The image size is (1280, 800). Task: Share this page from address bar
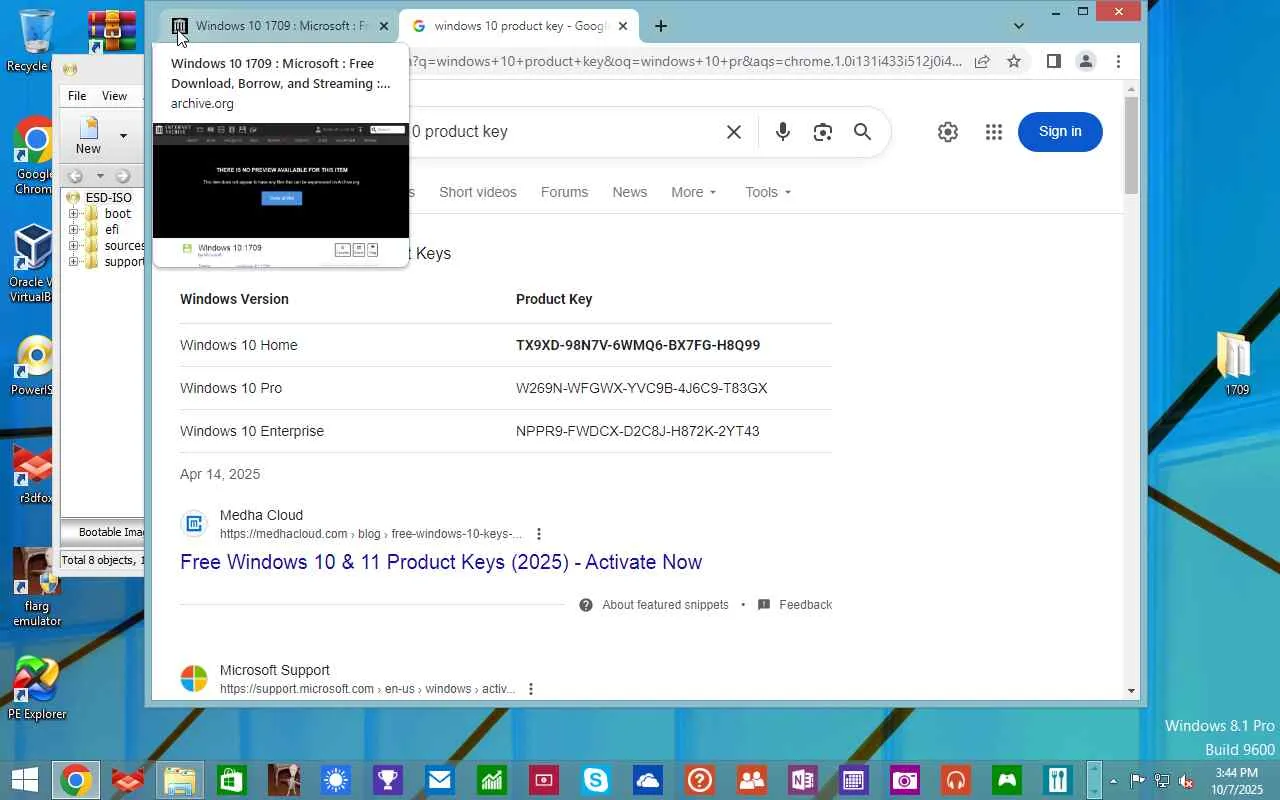(x=982, y=61)
